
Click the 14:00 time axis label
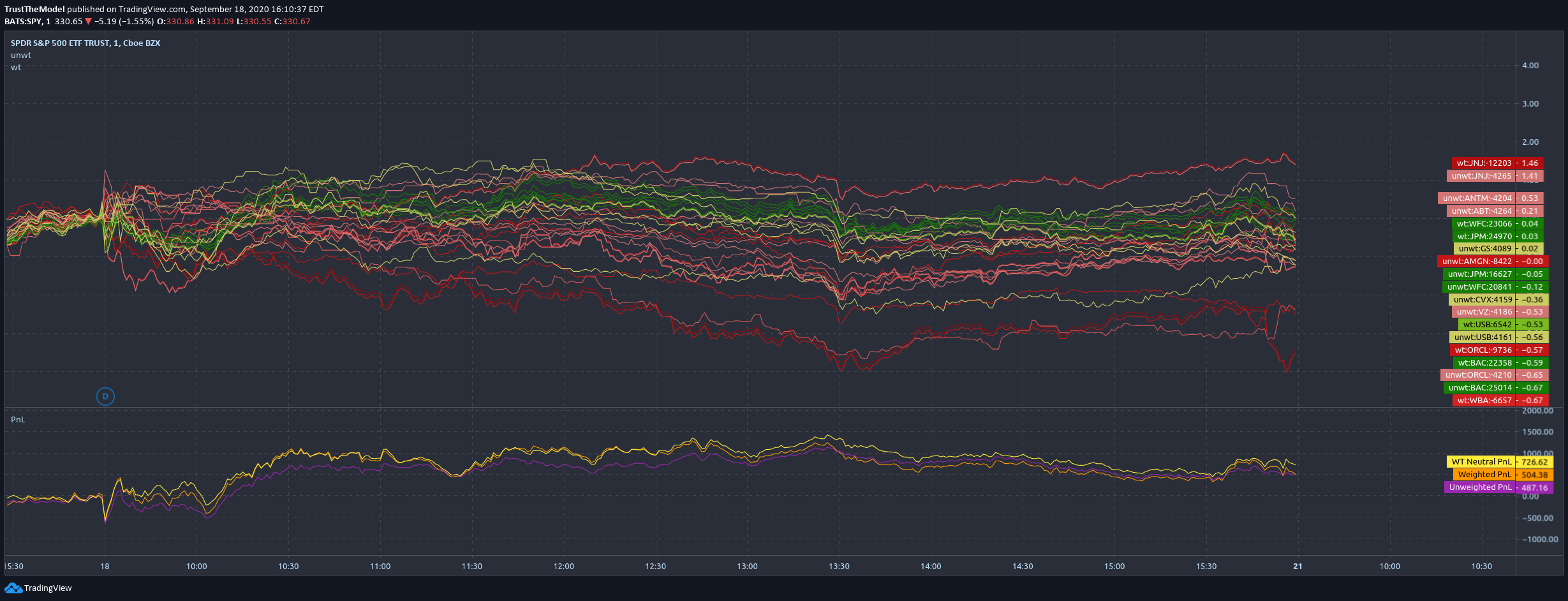[x=931, y=566]
